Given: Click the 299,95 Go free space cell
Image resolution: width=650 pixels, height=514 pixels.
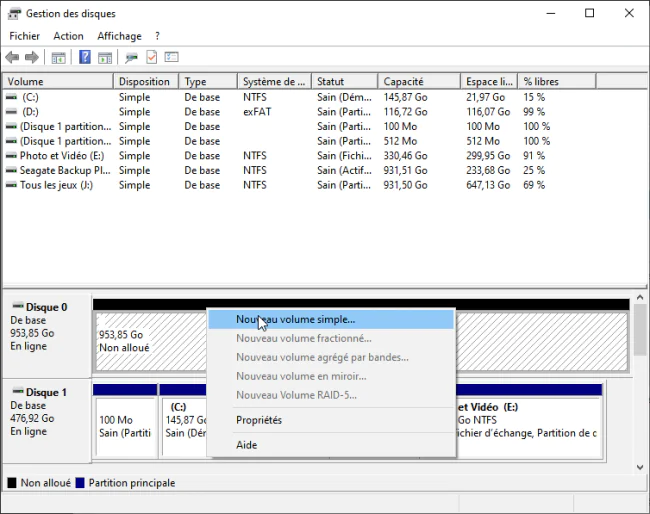Looking at the screenshot, I should (488, 156).
